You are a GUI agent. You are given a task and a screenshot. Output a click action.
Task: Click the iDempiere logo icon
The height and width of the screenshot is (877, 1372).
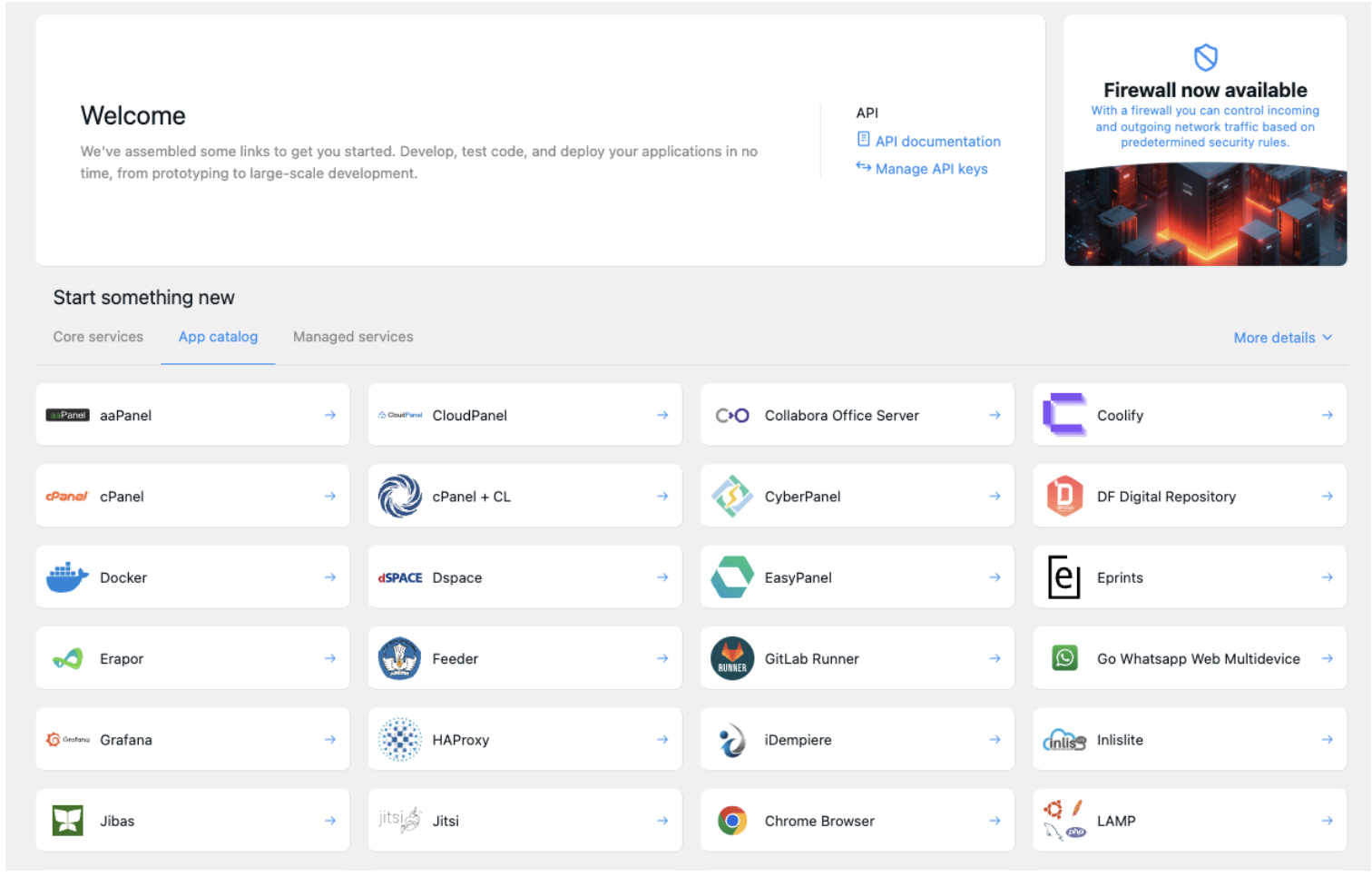732,740
